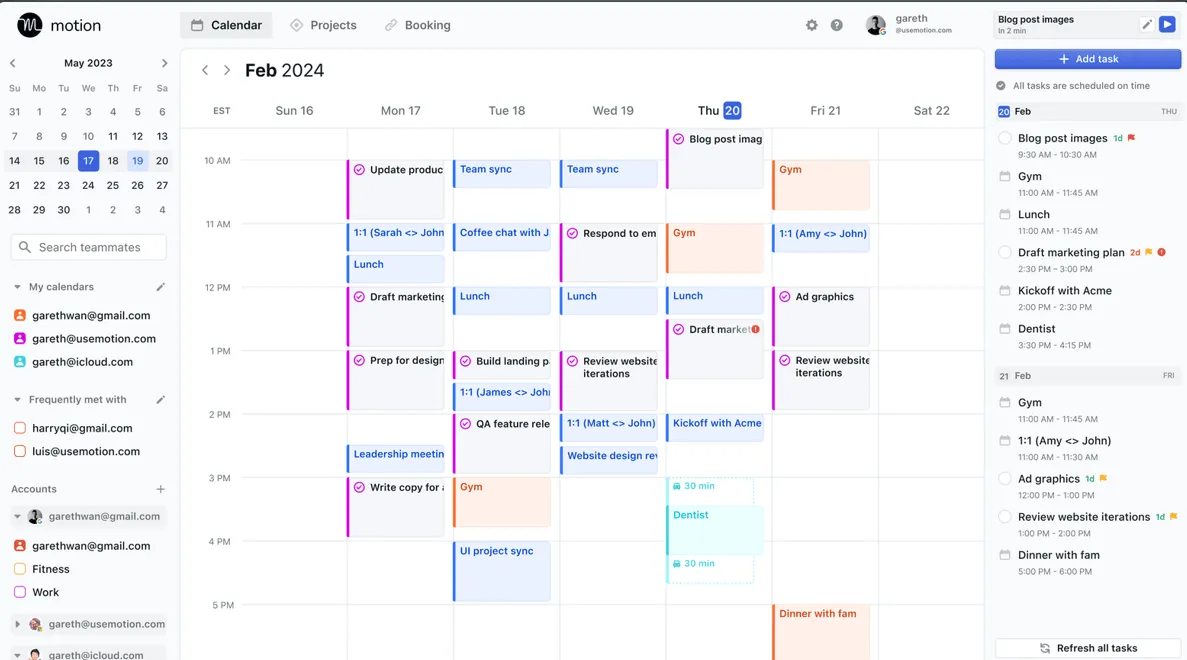
Task: Switch to Projects tab
Action: click(x=323, y=25)
